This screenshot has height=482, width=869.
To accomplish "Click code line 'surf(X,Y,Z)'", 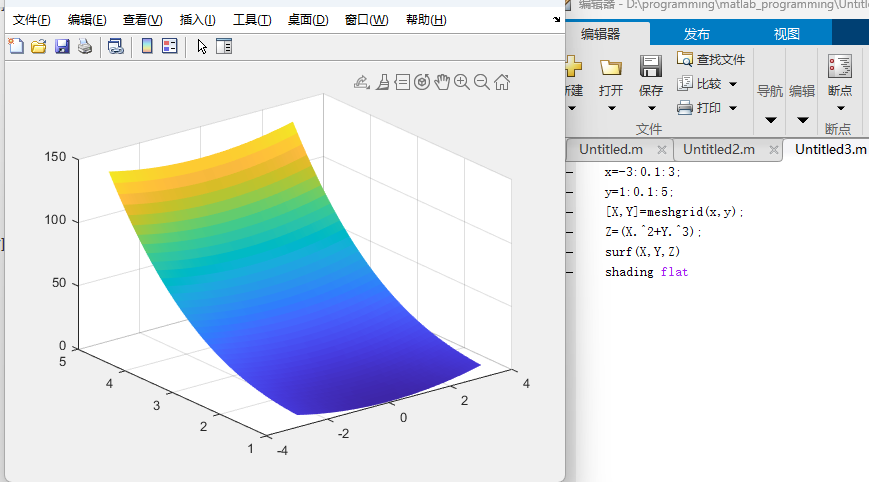I will pyautogui.click(x=642, y=252).
